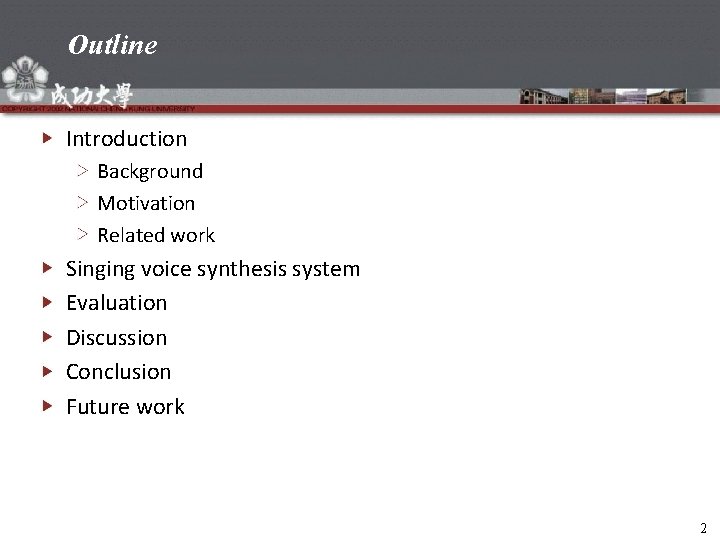Click 'Singing voice synthesis system' bullet
This screenshot has height=540, width=720.
pos(213,270)
